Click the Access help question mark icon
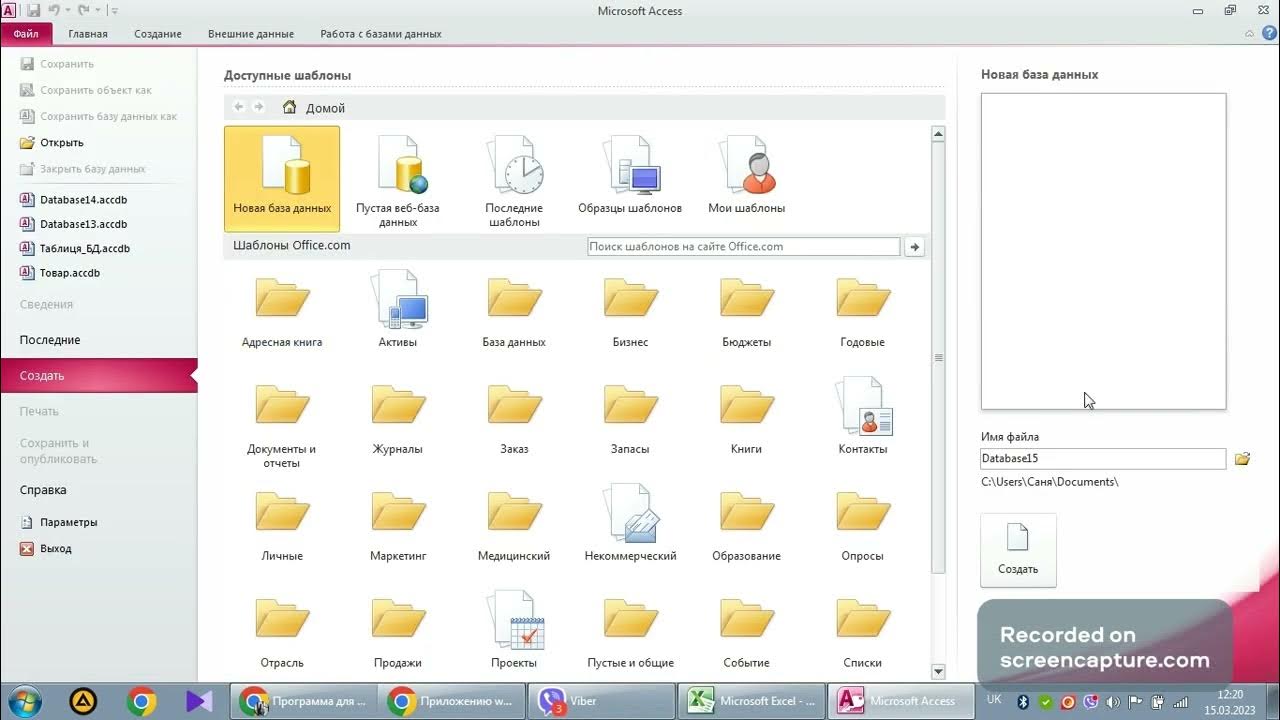Viewport: 1280px width, 720px height. coord(1269,33)
